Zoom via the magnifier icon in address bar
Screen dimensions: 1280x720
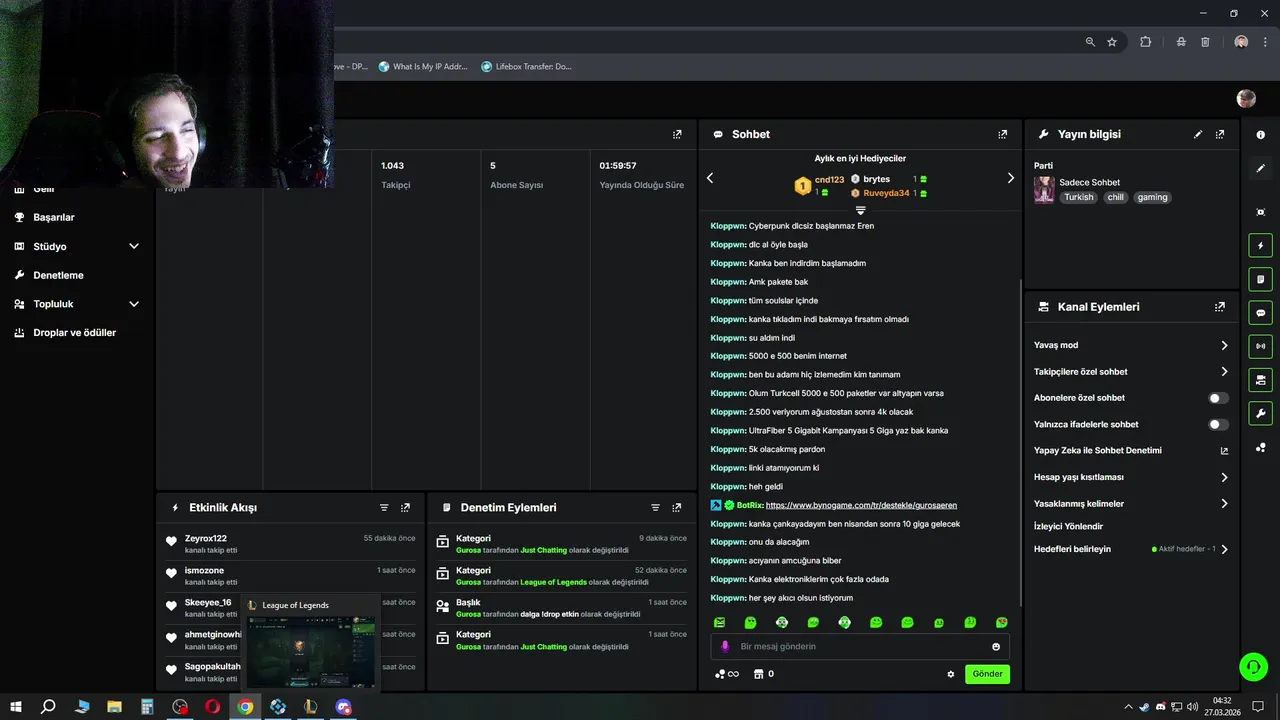1090,42
